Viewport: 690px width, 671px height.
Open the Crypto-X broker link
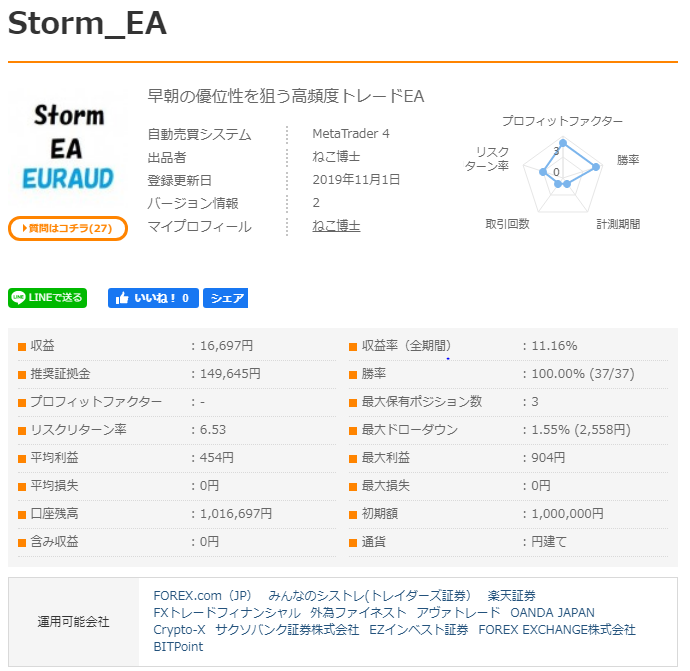[179, 630]
